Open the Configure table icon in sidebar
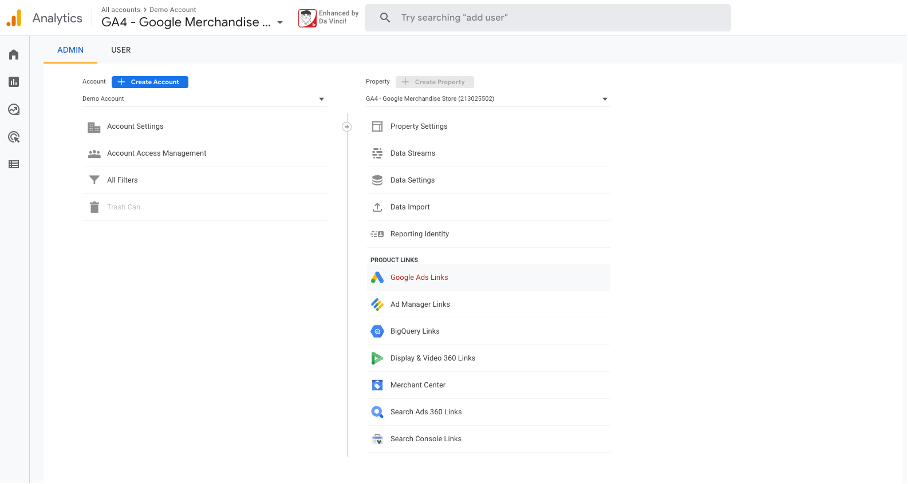Screen dimensions: 908x484 click(x=14, y=164)
